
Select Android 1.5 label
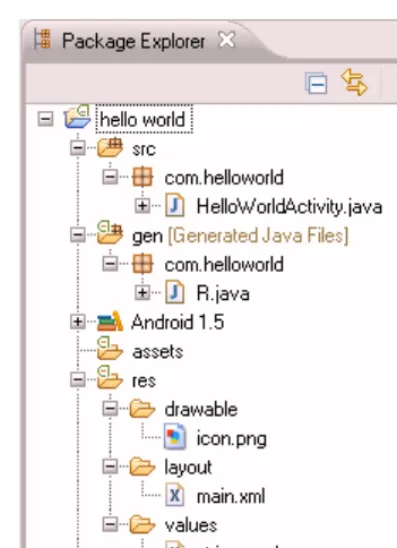(178, 322)
